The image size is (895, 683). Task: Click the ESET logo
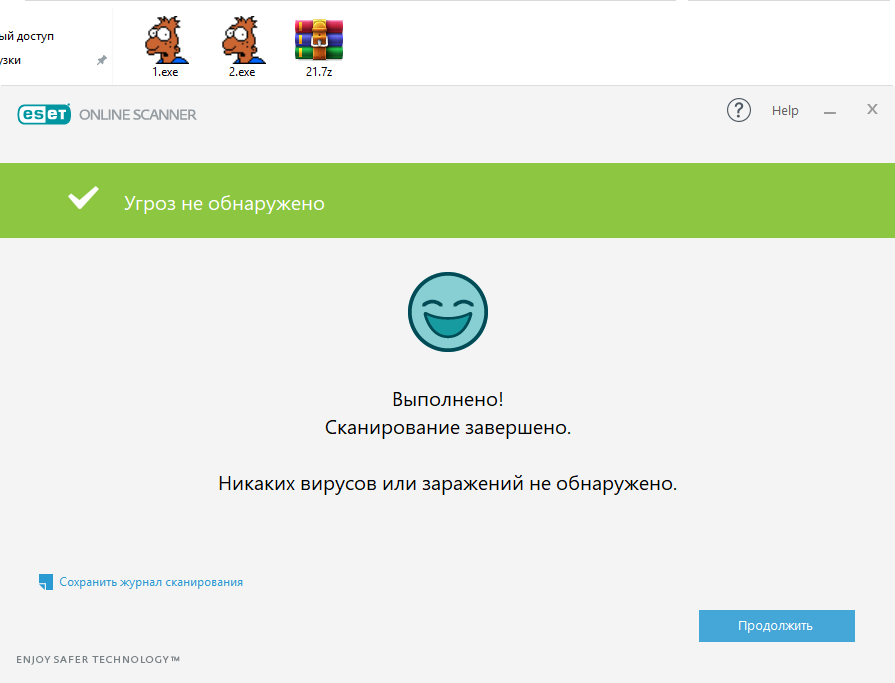coord(44,114)
